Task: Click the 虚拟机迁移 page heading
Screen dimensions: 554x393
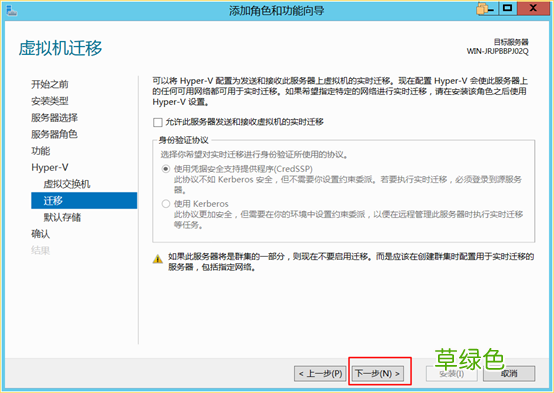Action: 60,48
